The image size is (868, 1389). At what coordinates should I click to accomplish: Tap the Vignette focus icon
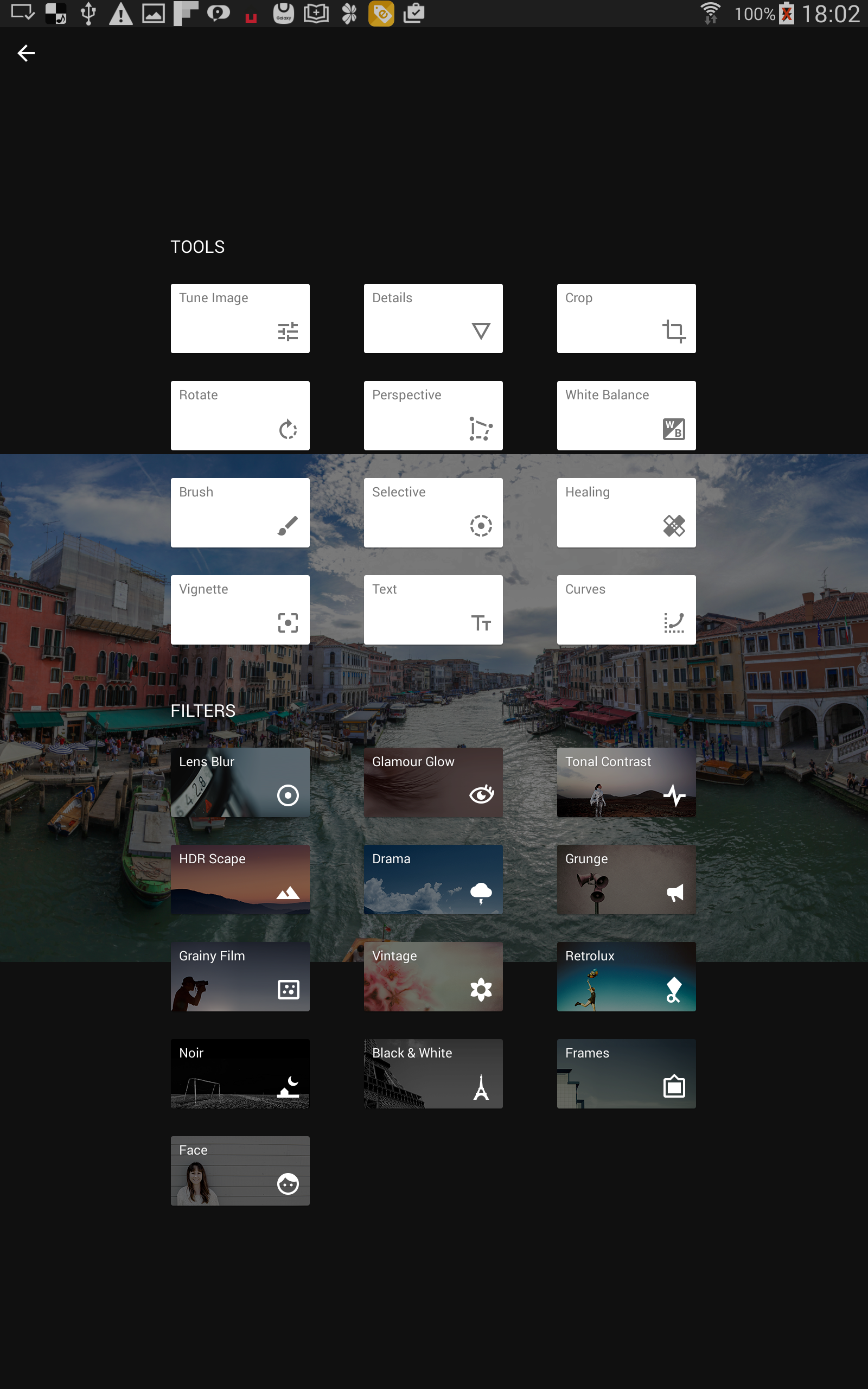click(288, 622)
